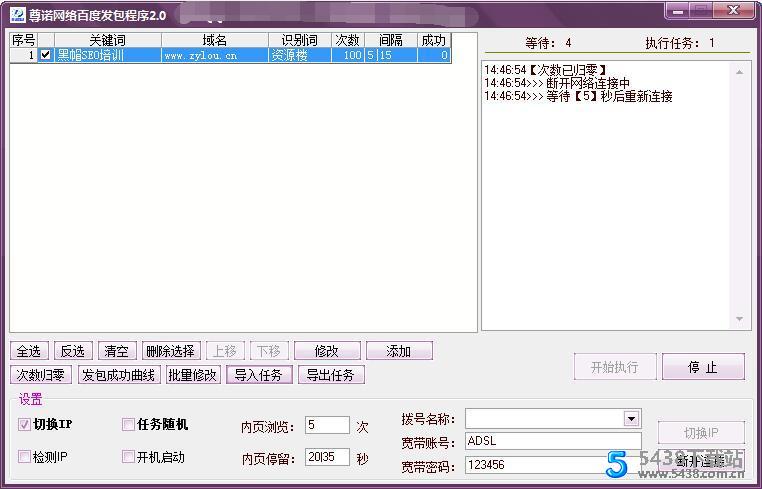Close the program window
Viewport: 762px width, 489px height.
tap(734, 10)
